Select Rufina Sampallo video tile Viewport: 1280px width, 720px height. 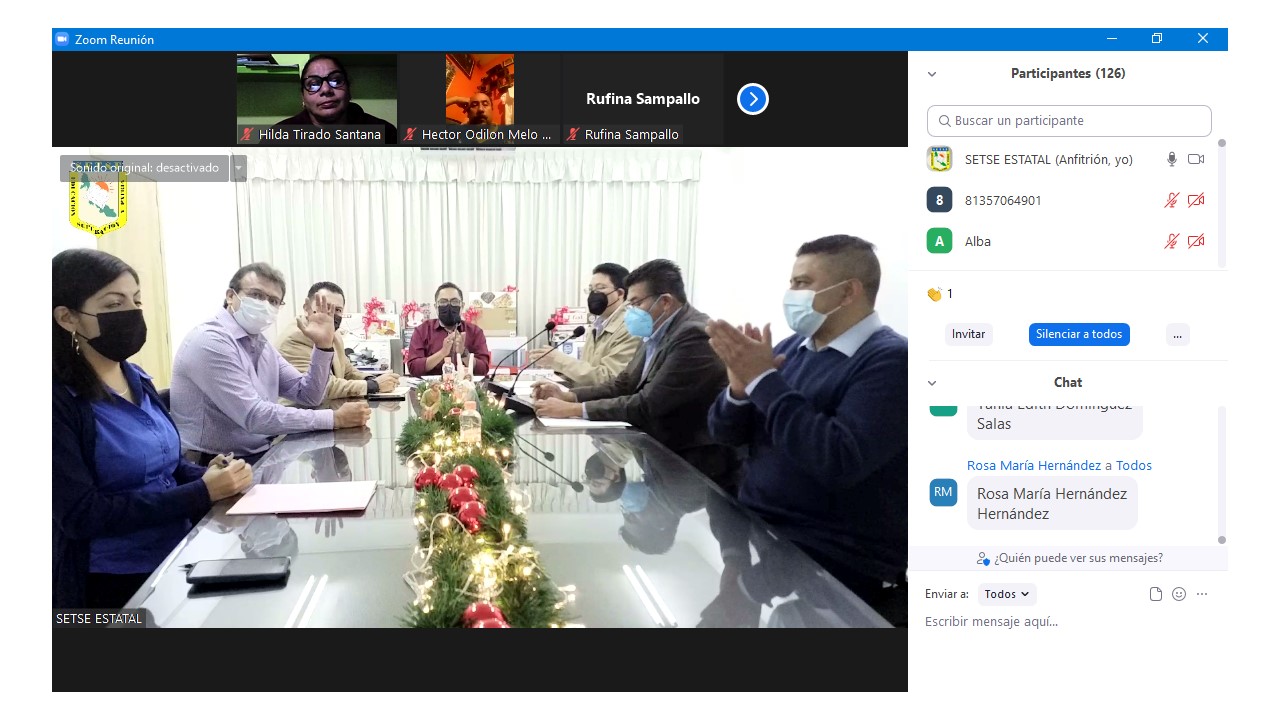[x=643, y=99]
